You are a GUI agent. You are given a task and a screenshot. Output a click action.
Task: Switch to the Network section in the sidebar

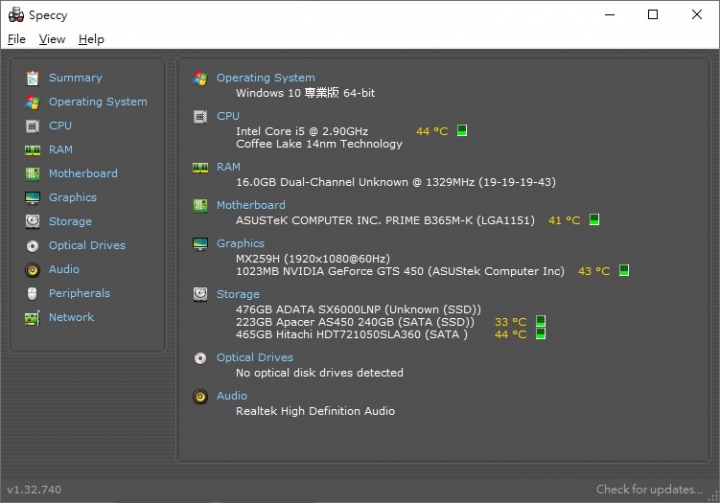(x=71, y=317)
